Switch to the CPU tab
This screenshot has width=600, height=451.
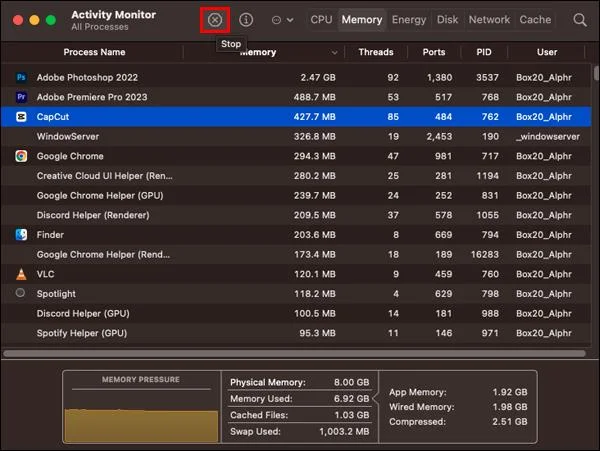coord(321,20)
